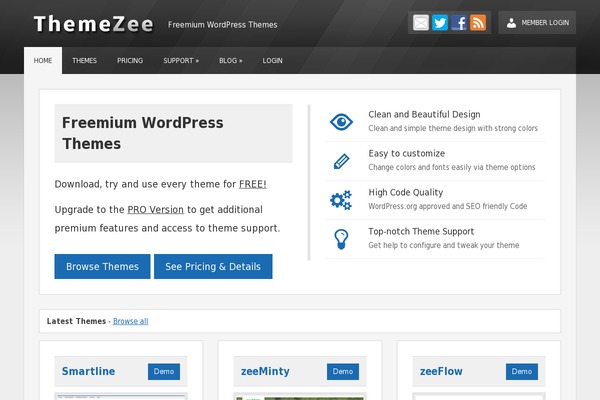Image resolution: width=600 pixels, height=400 pixels.
Task: Launch the zeeFlow Demo button
Action: click(x=522, y=372)
